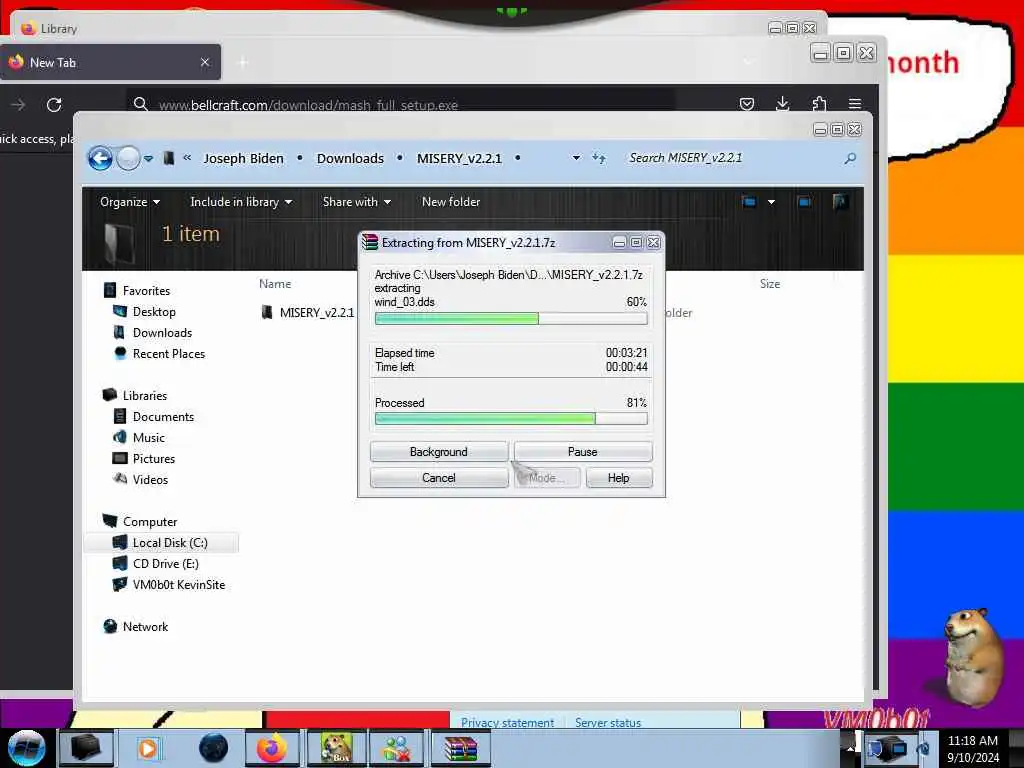Open the Documents library
The width and height of the screenshot is (1024, 768).
tap(163, 417)
